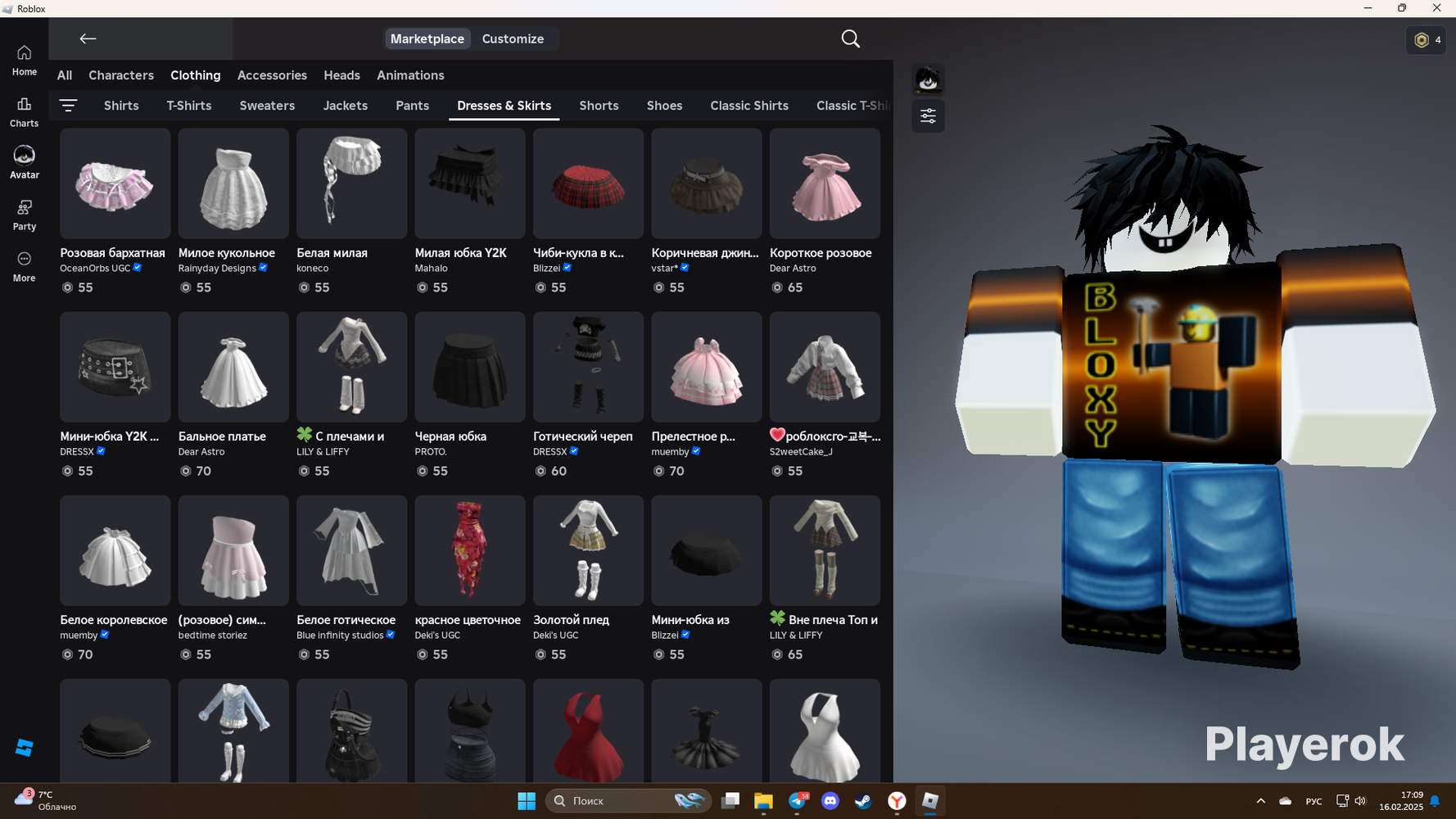Open Windows Start menu

527,801
